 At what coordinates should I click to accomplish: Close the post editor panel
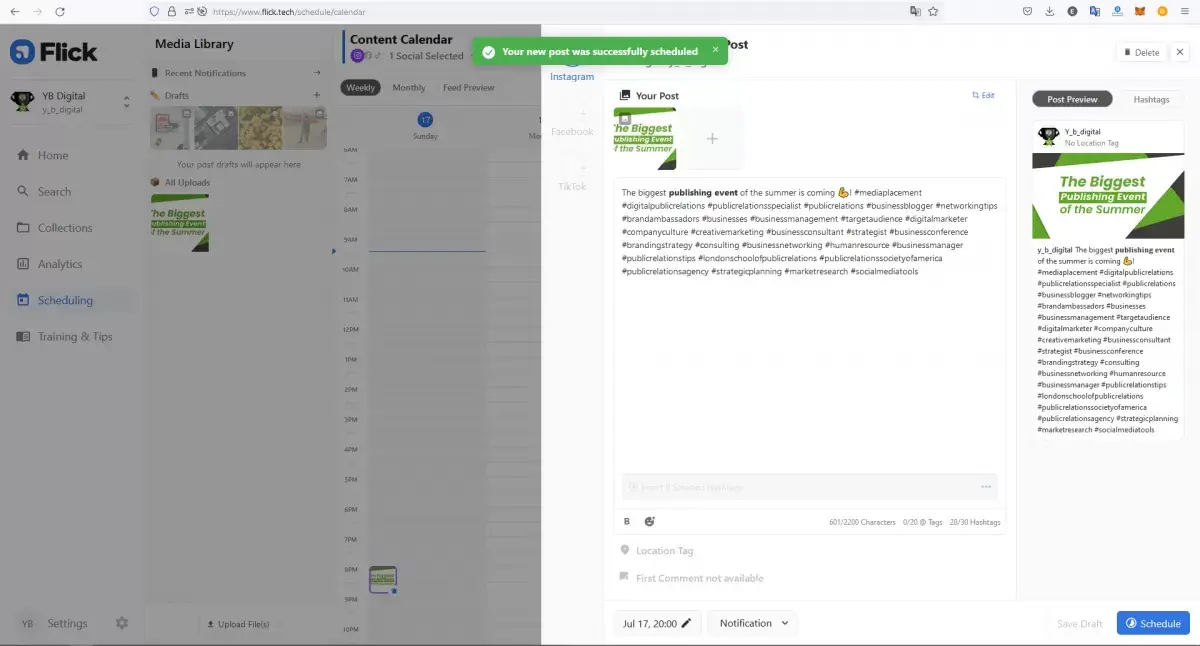click(x=1180, y=52)
